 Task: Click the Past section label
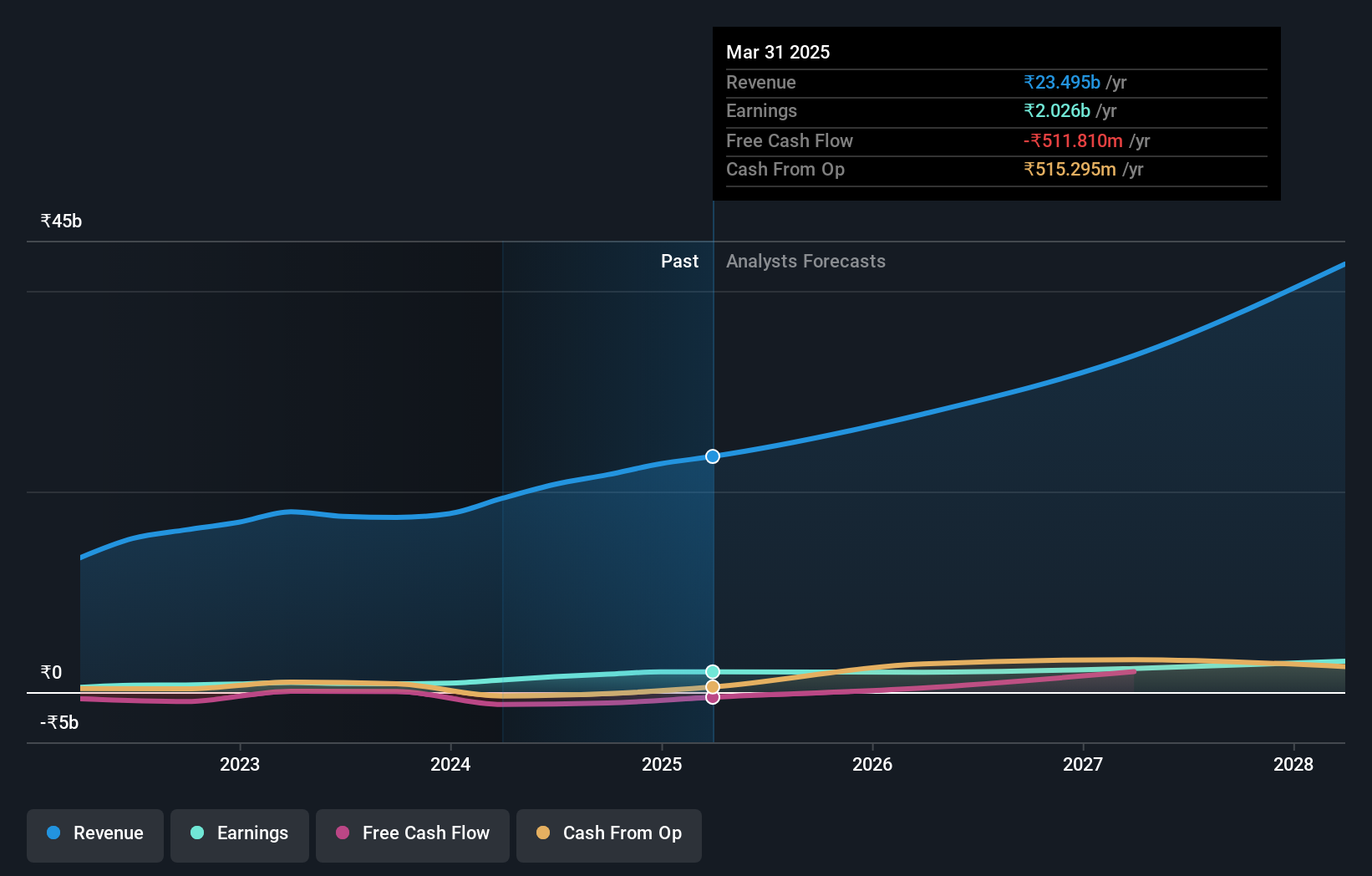coord(679,261)
